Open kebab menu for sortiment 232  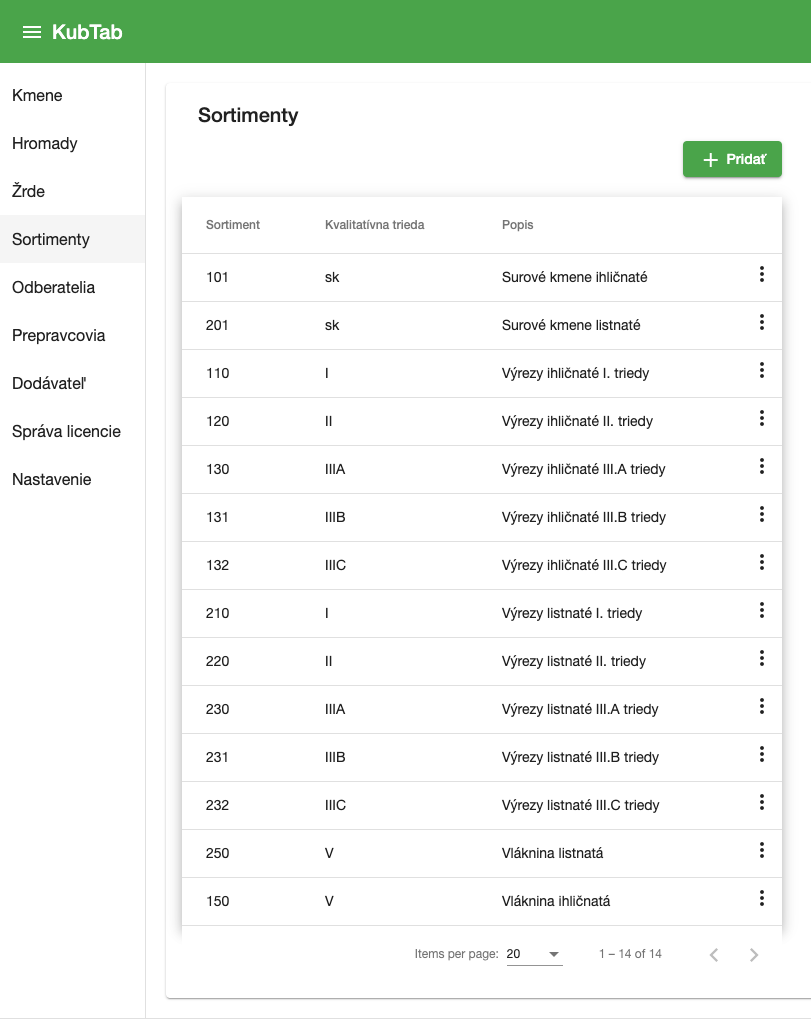click(762, 803)
